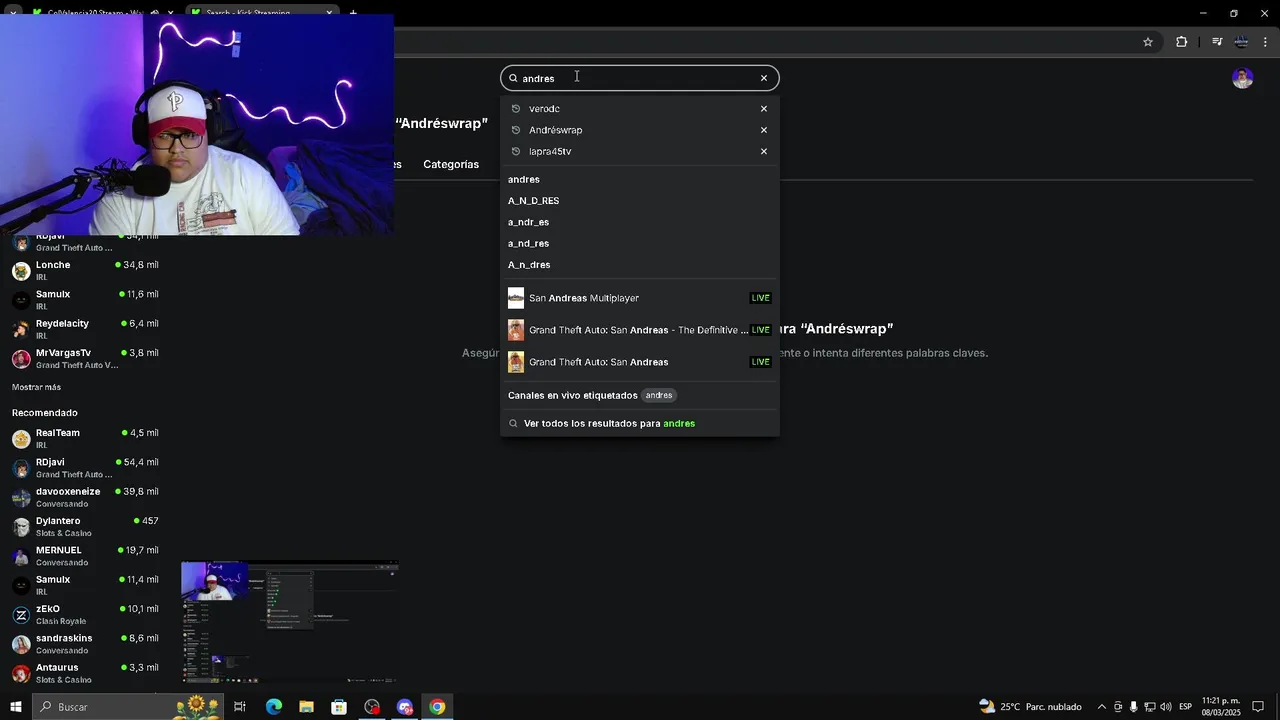Open Windows Start menu
Image resolution: width=1280 pixels, height=720 pixels.
click(x=15, y=707)
